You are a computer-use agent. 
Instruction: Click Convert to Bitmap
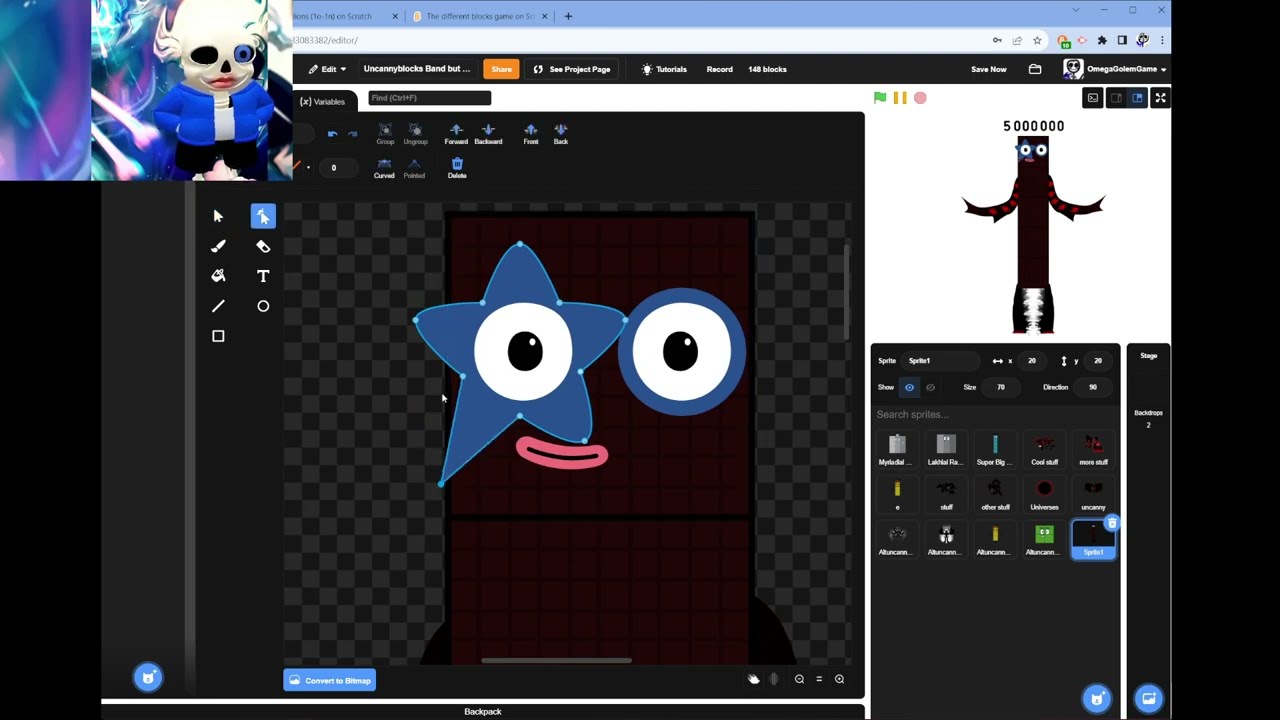pyautogui.click(x=330, y=680)
